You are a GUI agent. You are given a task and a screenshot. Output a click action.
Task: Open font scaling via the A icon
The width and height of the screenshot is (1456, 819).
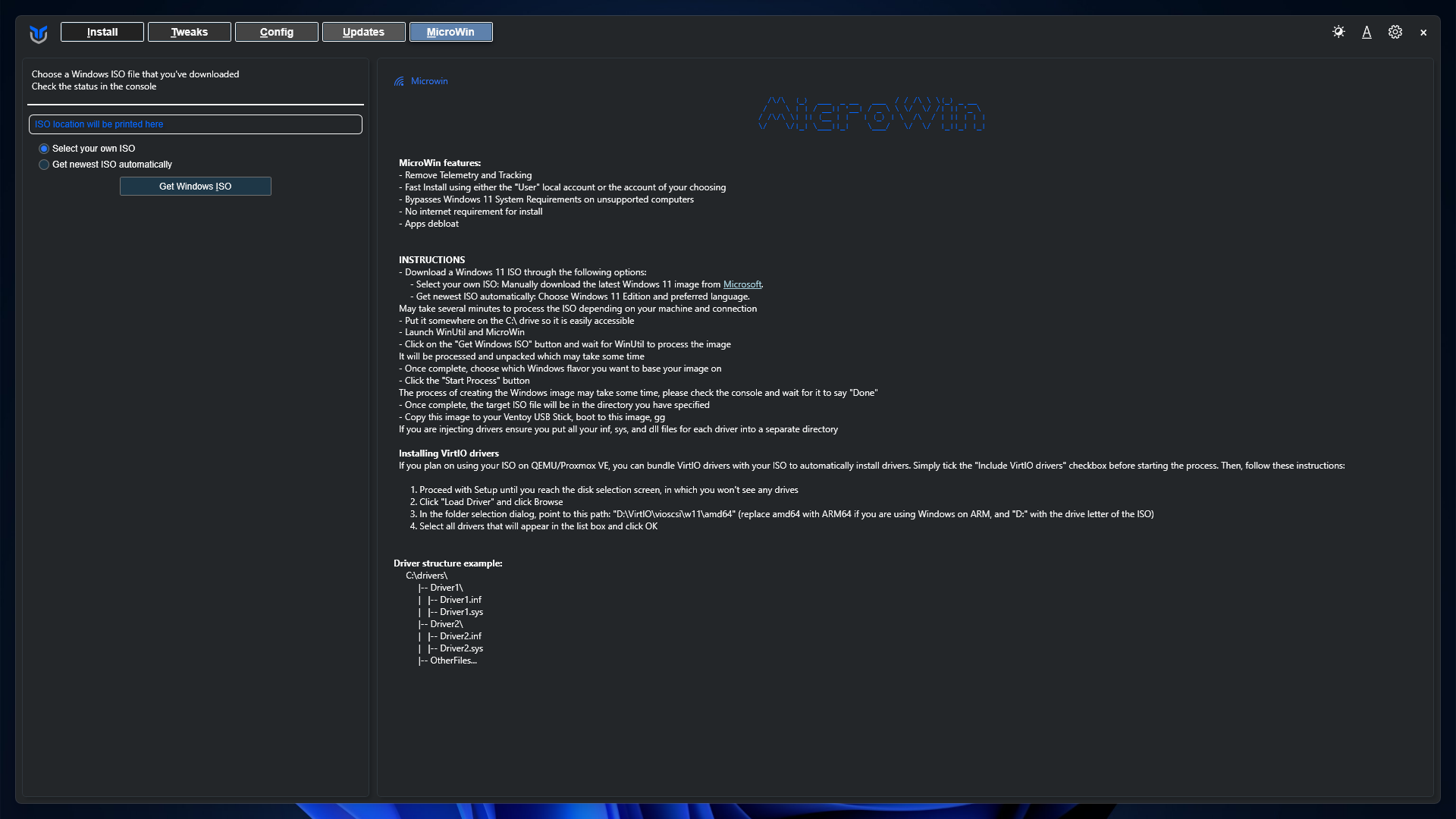[x=1367, y=32]
